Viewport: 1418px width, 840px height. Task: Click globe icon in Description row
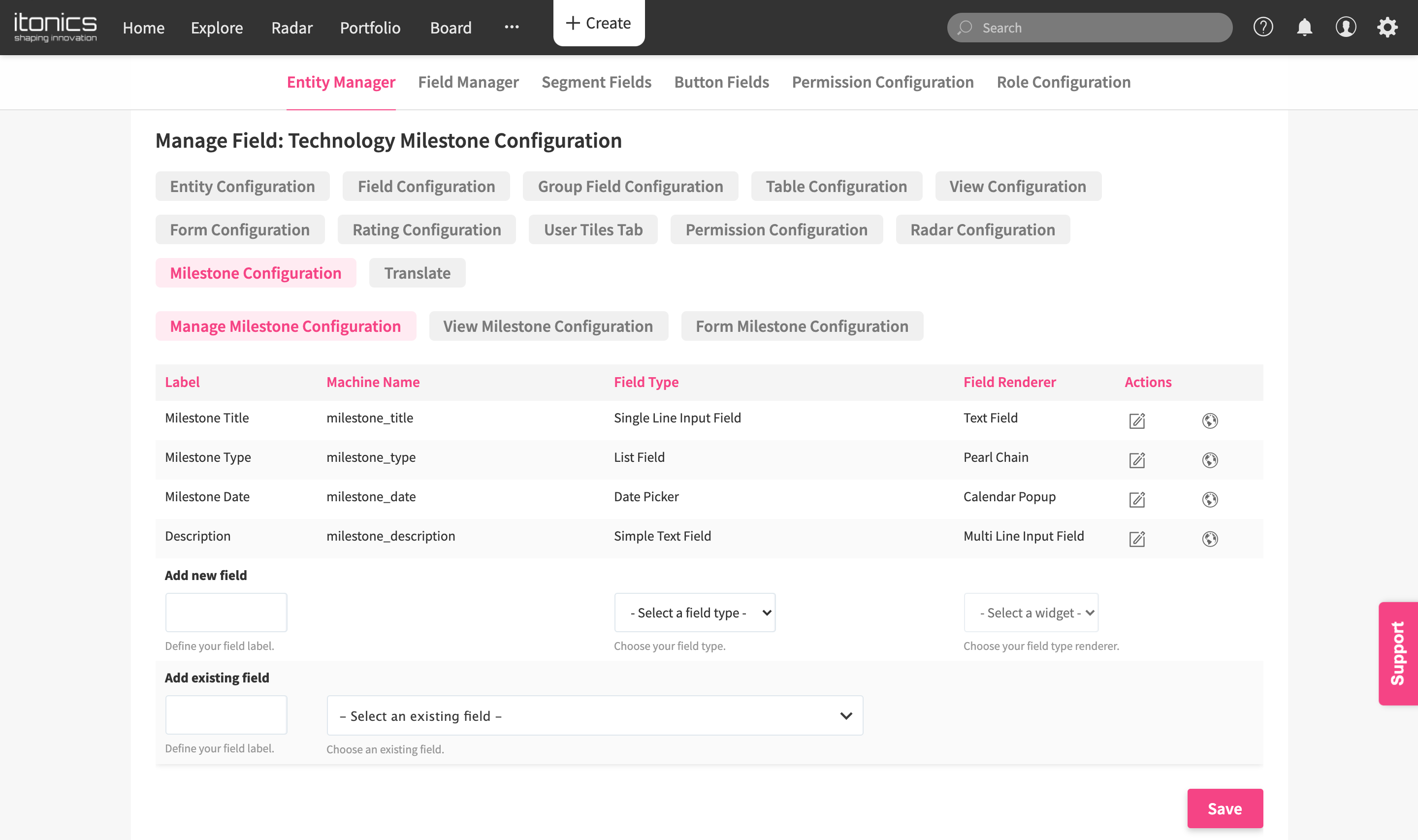[1210, 538]
